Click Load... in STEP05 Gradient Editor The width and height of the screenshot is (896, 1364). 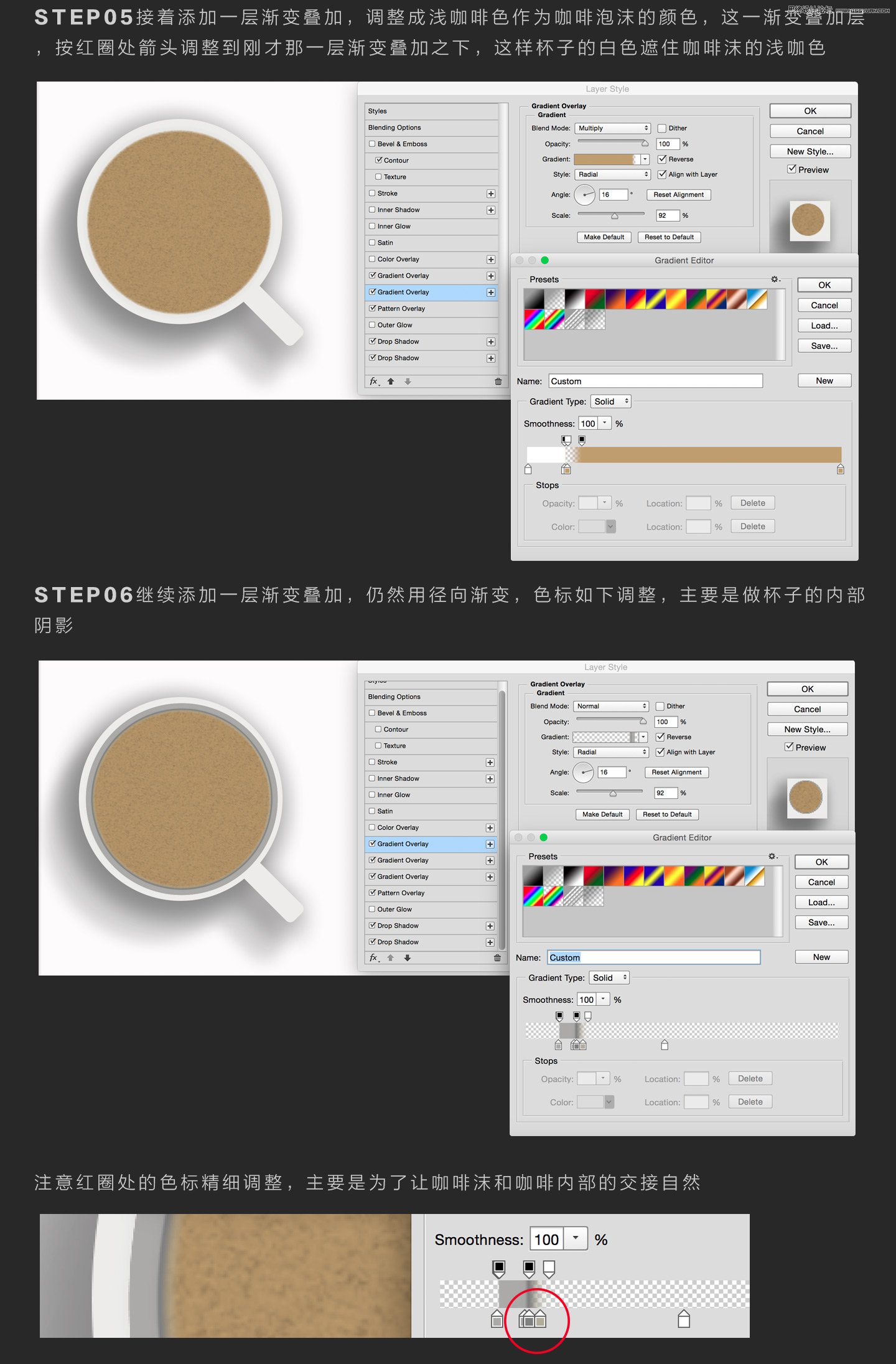[x=824, y=326]
